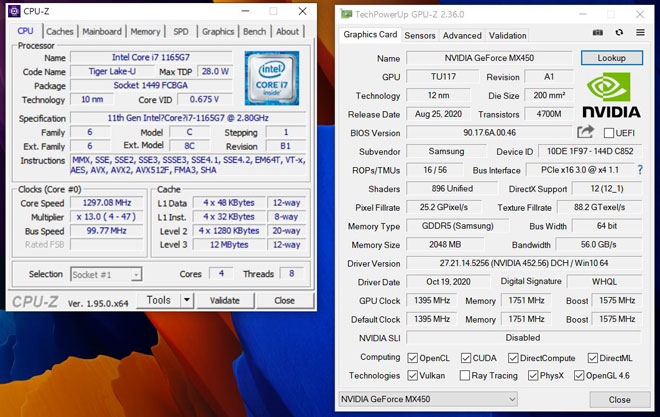
Task: Click the GPU name field NVIDIA GeForce MX450
Action: click(x=489, y=58)
